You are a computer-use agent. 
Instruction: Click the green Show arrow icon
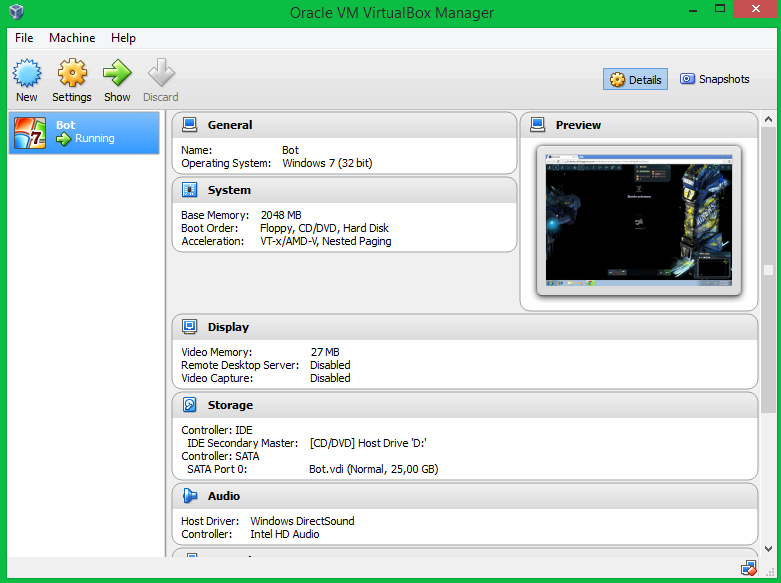point(117,73)
